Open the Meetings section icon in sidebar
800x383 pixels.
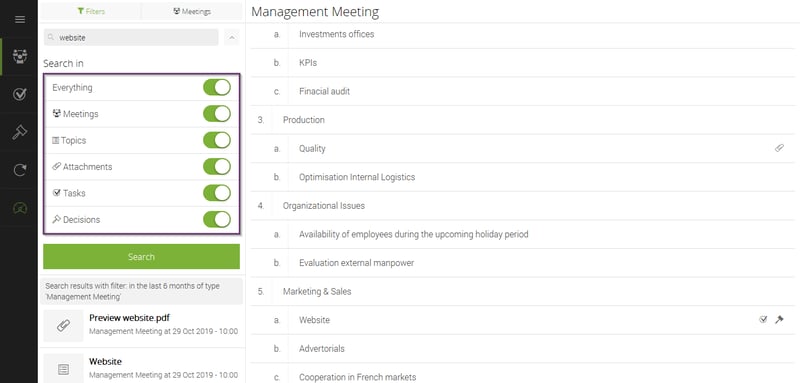pos(19,57)
